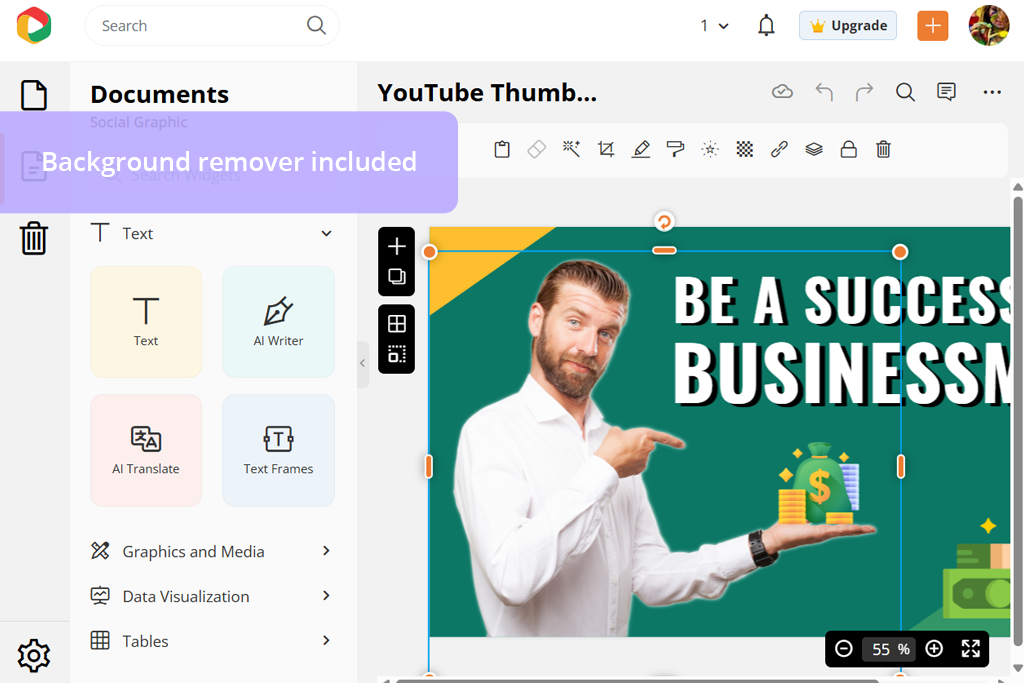Delete selected element with toolbar trash
The width and height of the screenshot is (1024, 683).
883,150
